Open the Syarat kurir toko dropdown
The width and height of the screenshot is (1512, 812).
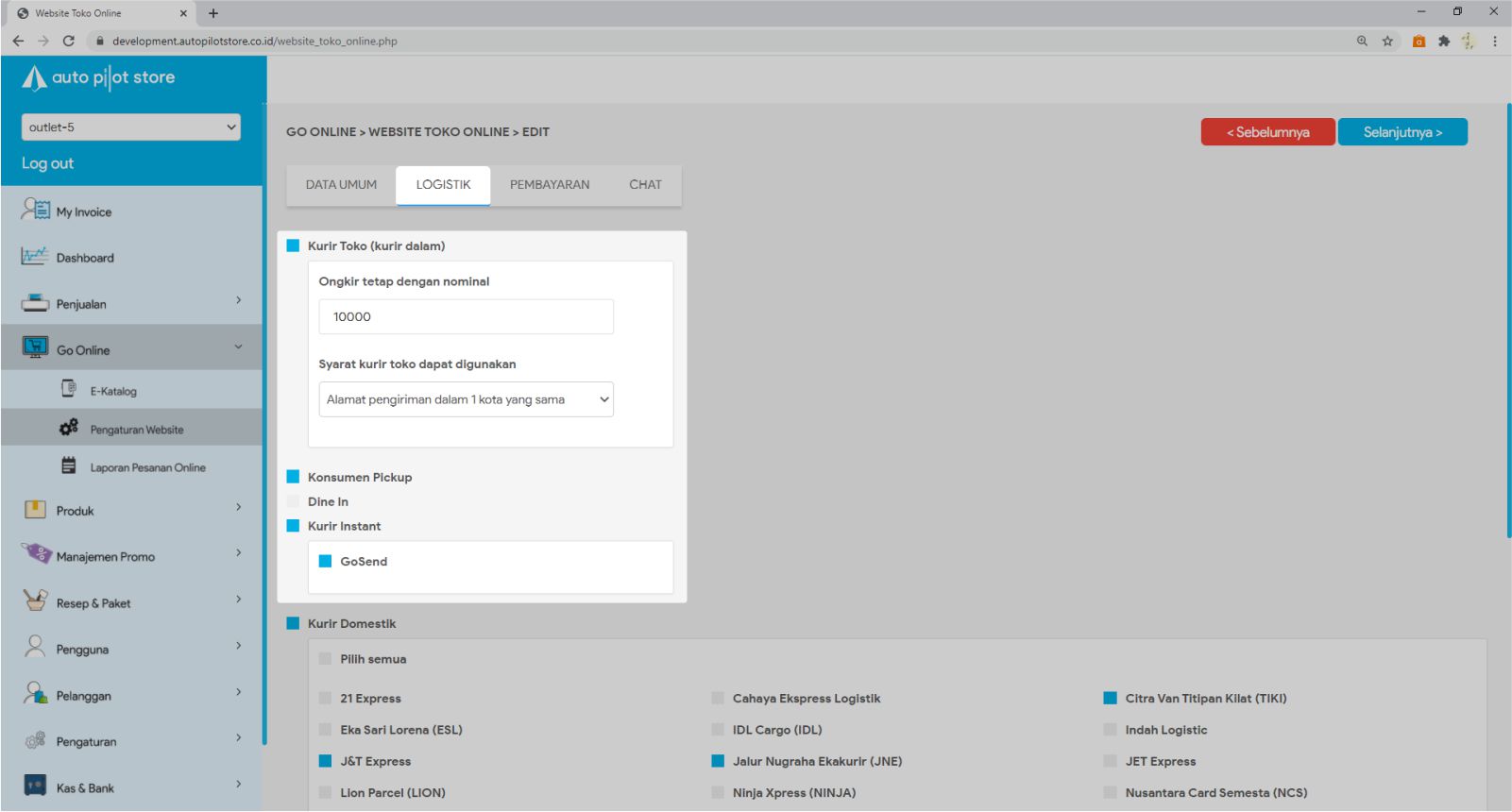[467, 399]
